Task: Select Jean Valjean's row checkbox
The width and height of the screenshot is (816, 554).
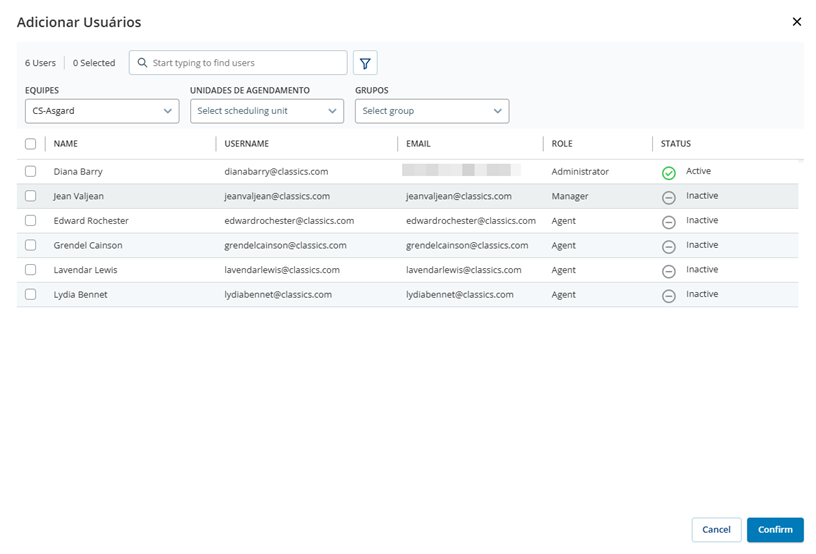Action: point(31,196)
